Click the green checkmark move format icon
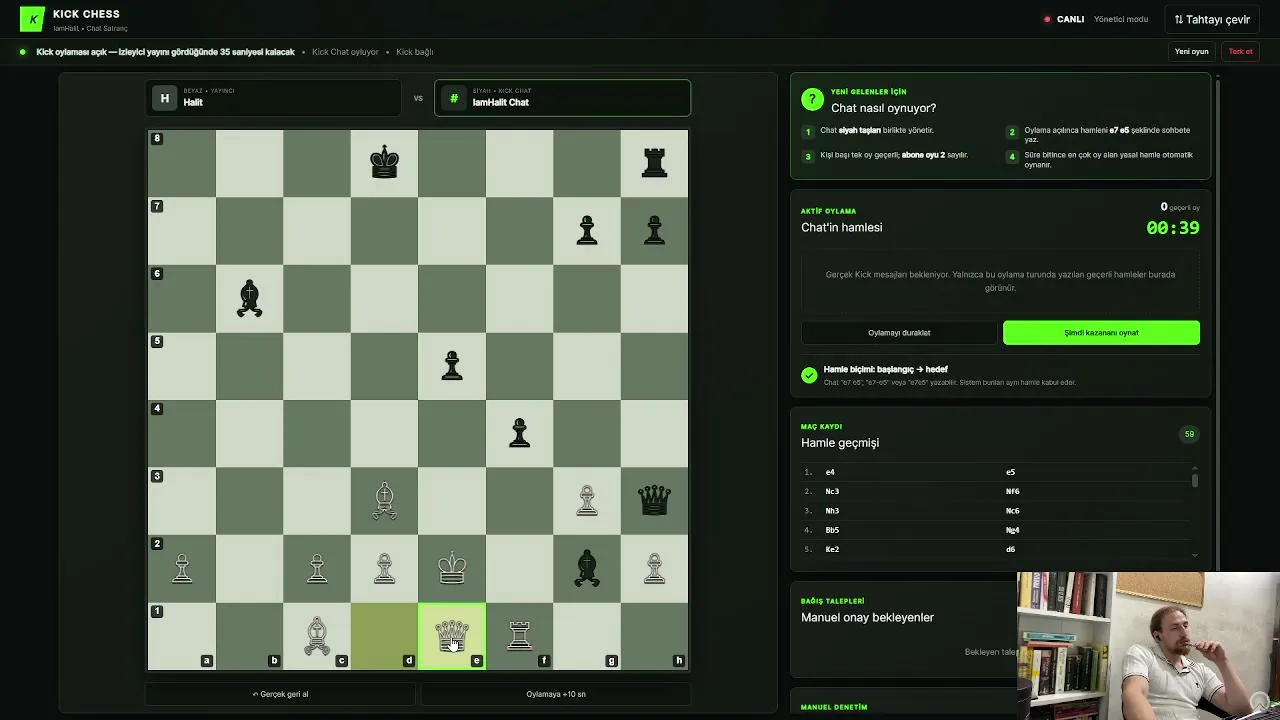This screenshot has width=1280, height=720. [x=809, y=375]
